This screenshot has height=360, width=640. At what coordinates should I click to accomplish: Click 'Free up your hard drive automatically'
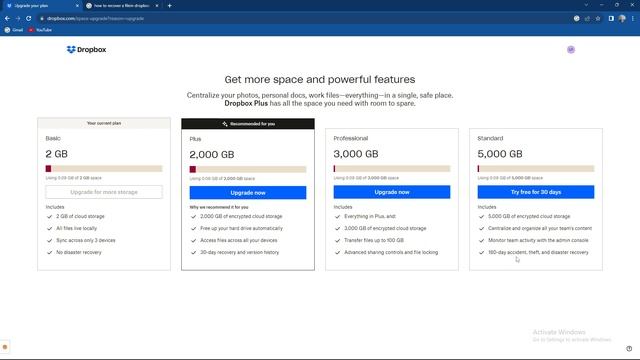[241, 228]
